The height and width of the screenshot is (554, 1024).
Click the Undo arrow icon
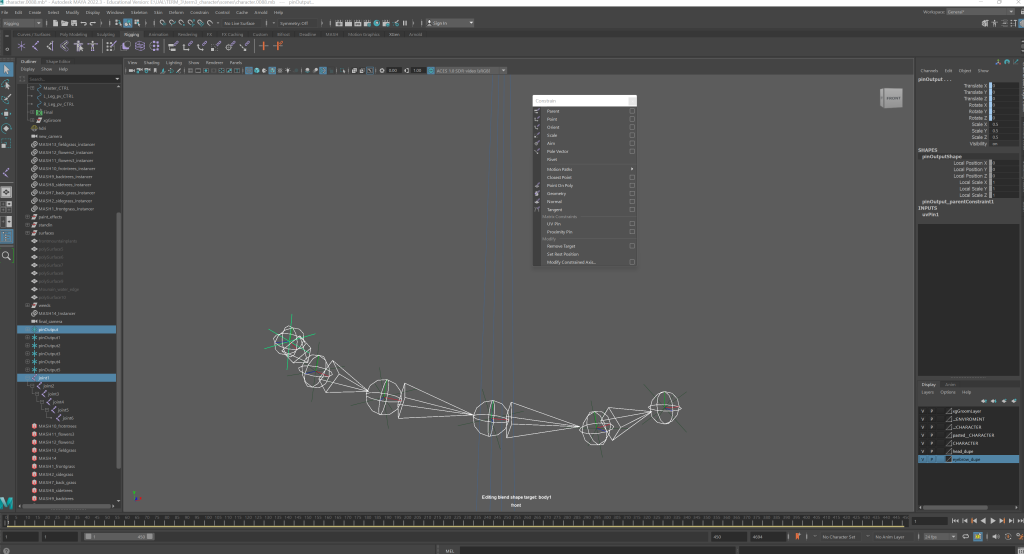pyautogui.click(x=84, y=23)
